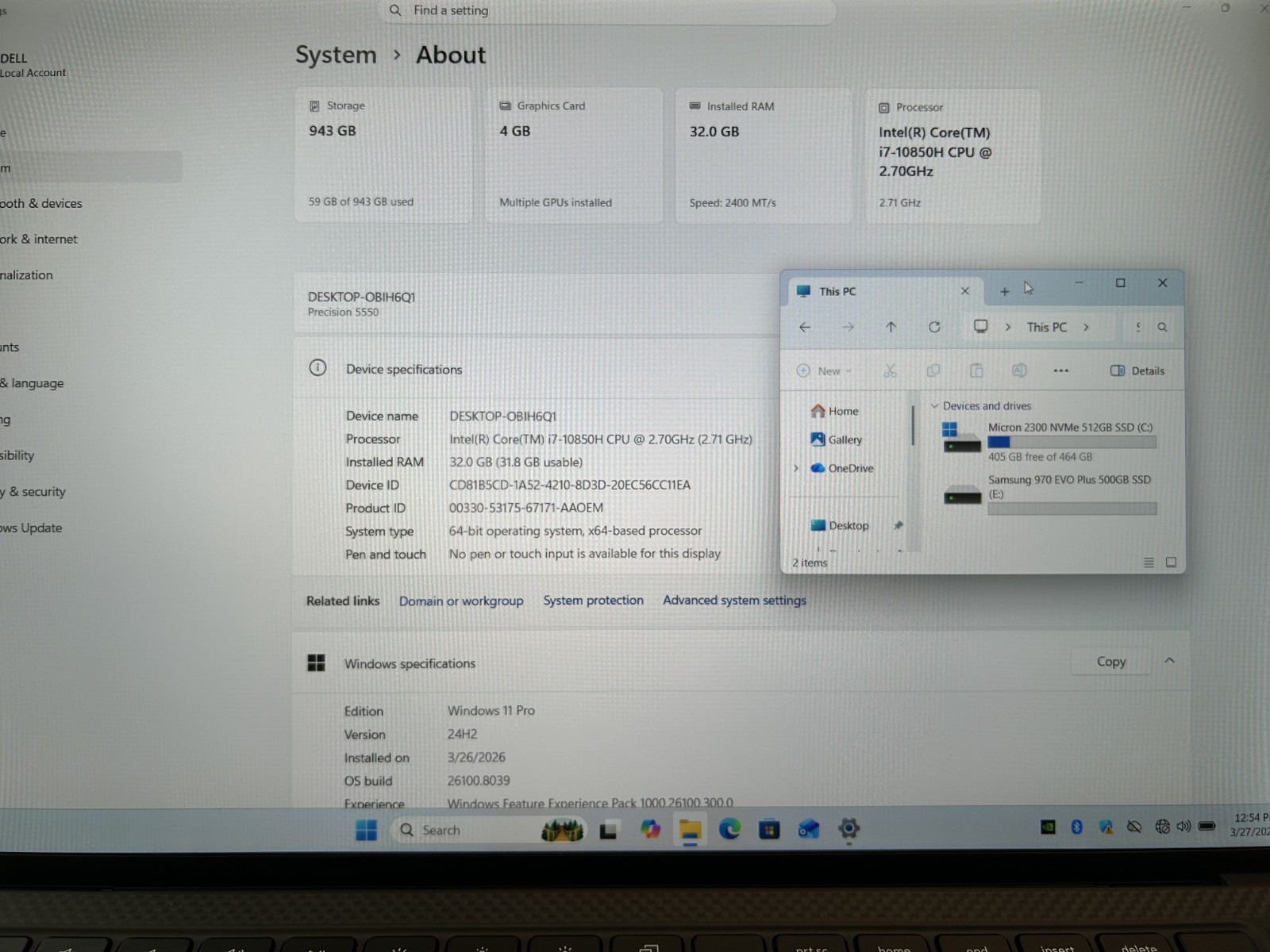The width and height of the screenshot is (1270, 952).
Task: Collapse the Devices and drives group
Action: (934, 405)
